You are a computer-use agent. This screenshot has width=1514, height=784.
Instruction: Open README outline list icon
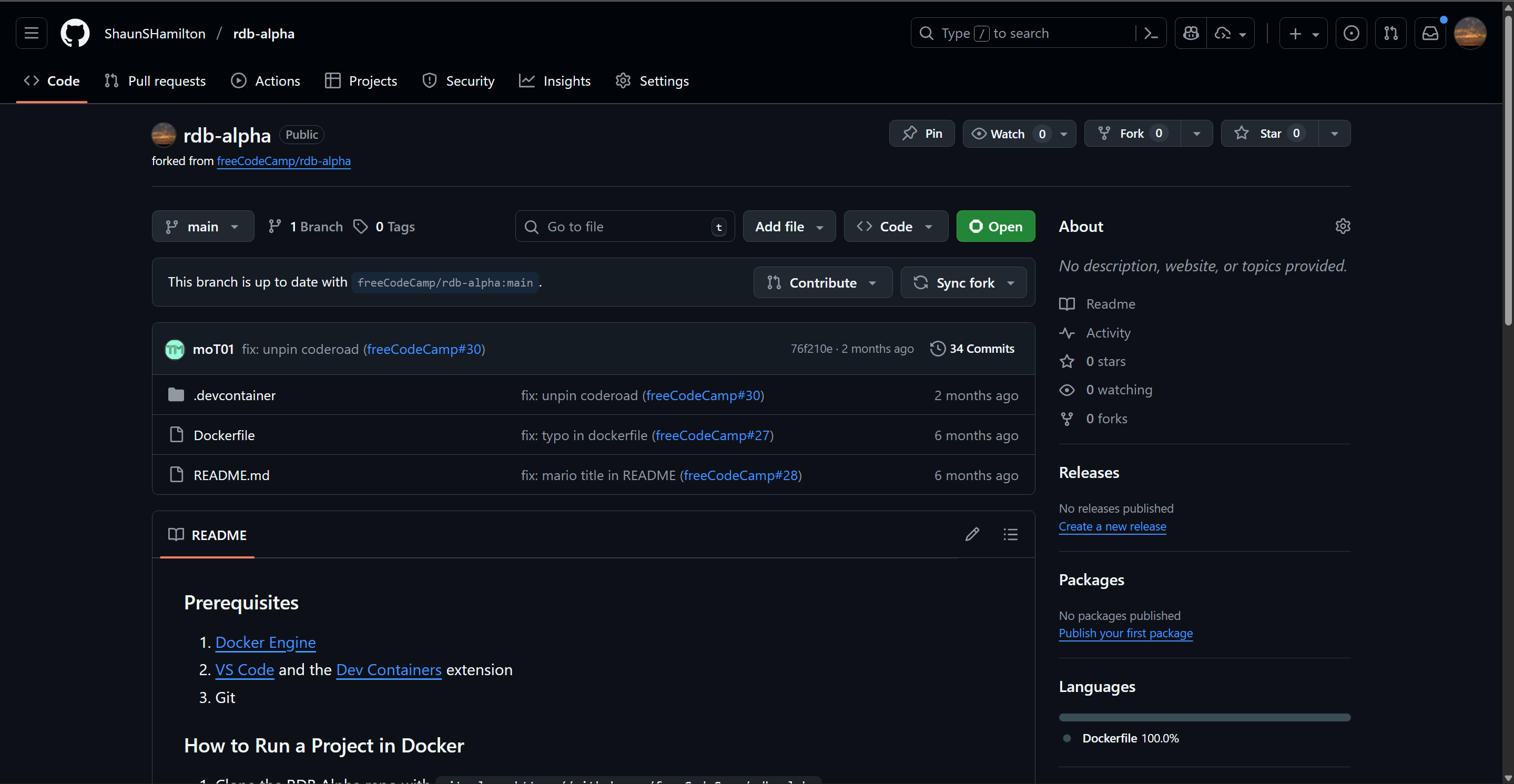coord(1010,534)
